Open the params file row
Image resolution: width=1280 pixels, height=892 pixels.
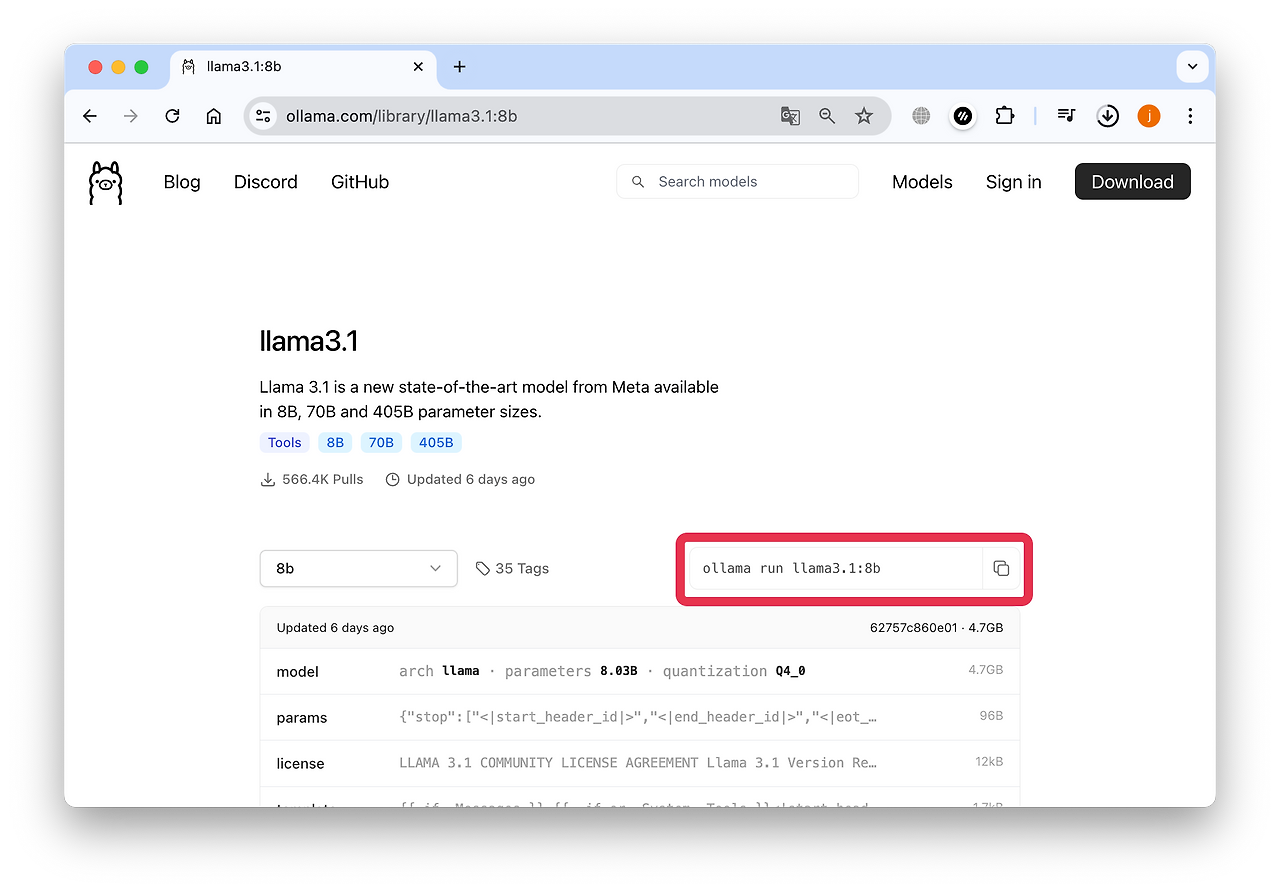(x=640, y=717)
